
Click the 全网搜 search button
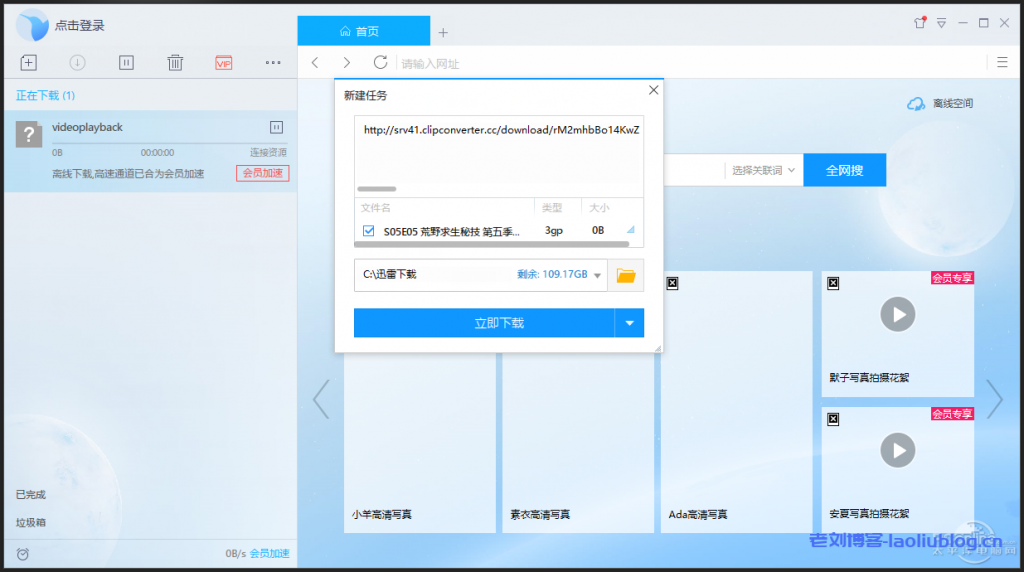(844, 170)
